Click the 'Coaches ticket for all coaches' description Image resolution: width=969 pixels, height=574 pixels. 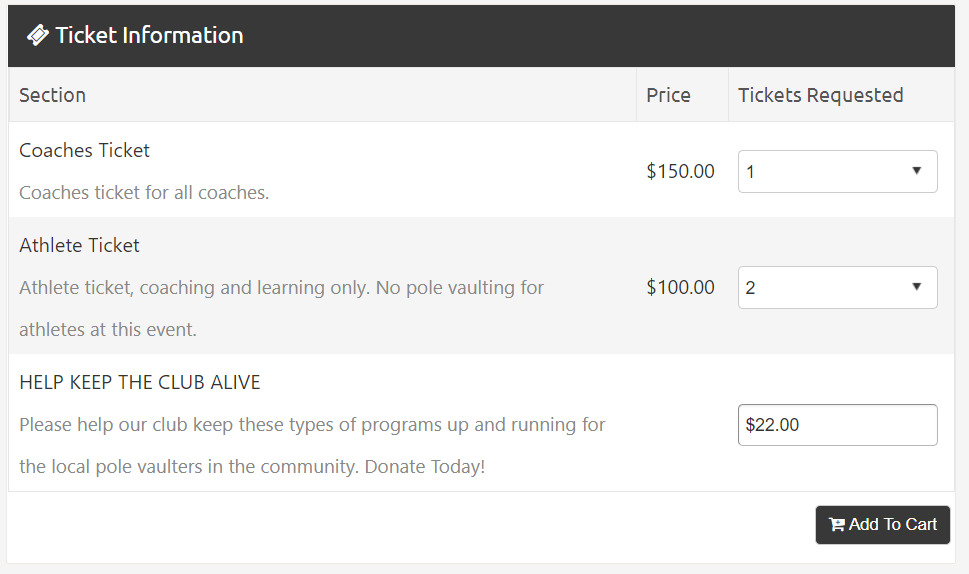pos(144,192)
